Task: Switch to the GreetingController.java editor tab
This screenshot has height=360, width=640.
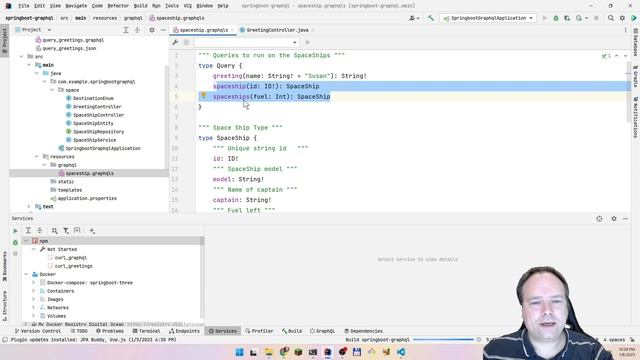Action: coord(278,30)
